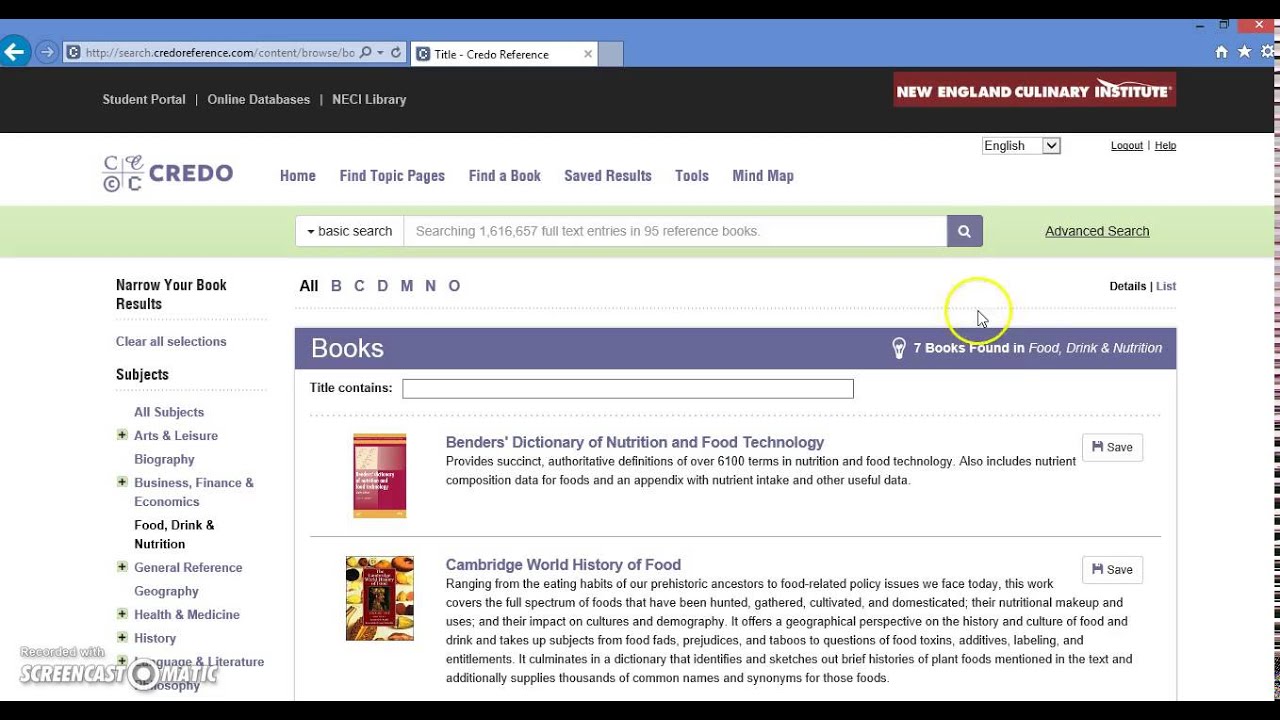Expand the Arts & Leisure subject
The image size is (1280, 720).
[x=122, y=435]
